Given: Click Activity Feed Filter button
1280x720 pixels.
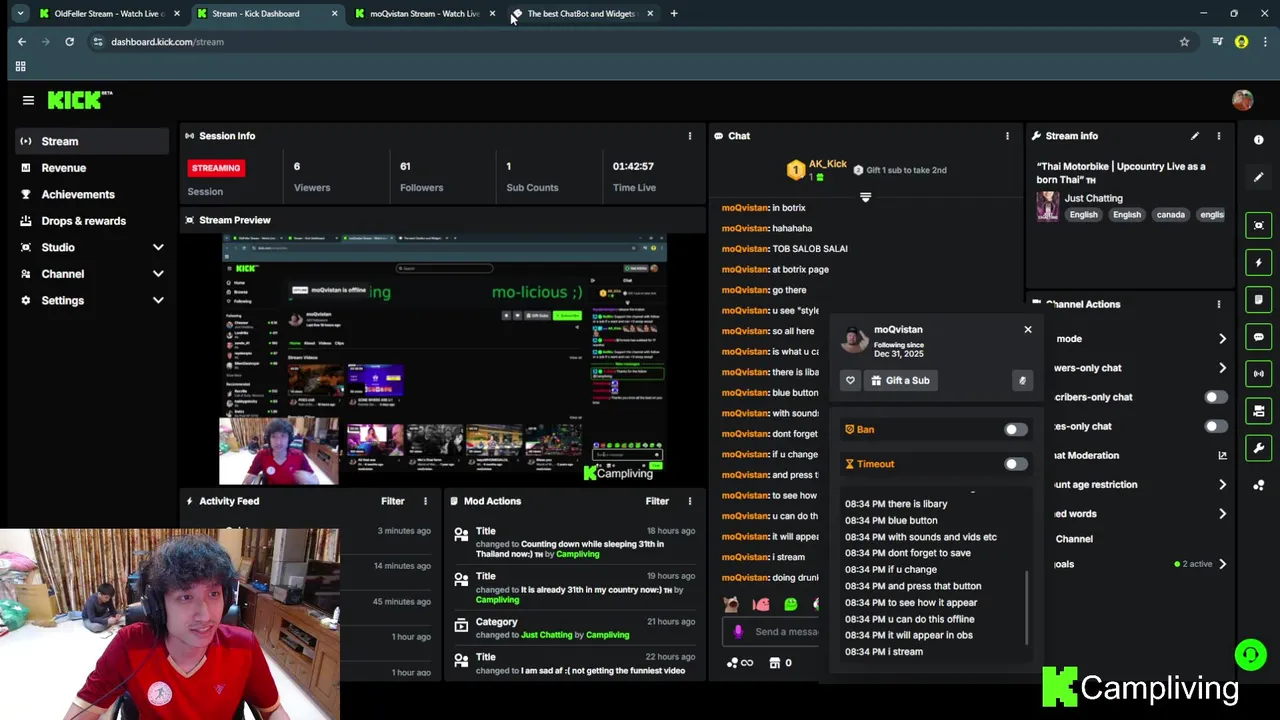Looking at the screenshot, I should pyautogui.click(x=392, y=501).
